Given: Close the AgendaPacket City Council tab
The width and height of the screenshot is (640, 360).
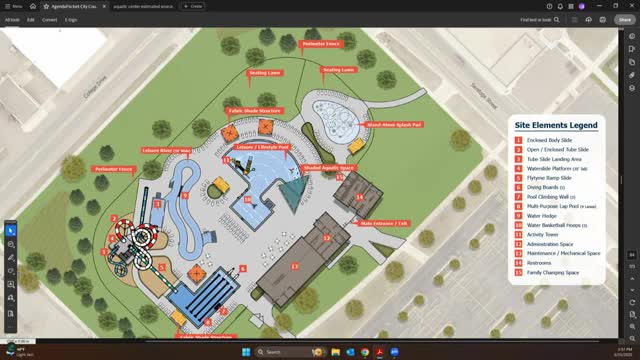Looking at the screenshot, I should point(104,7).
